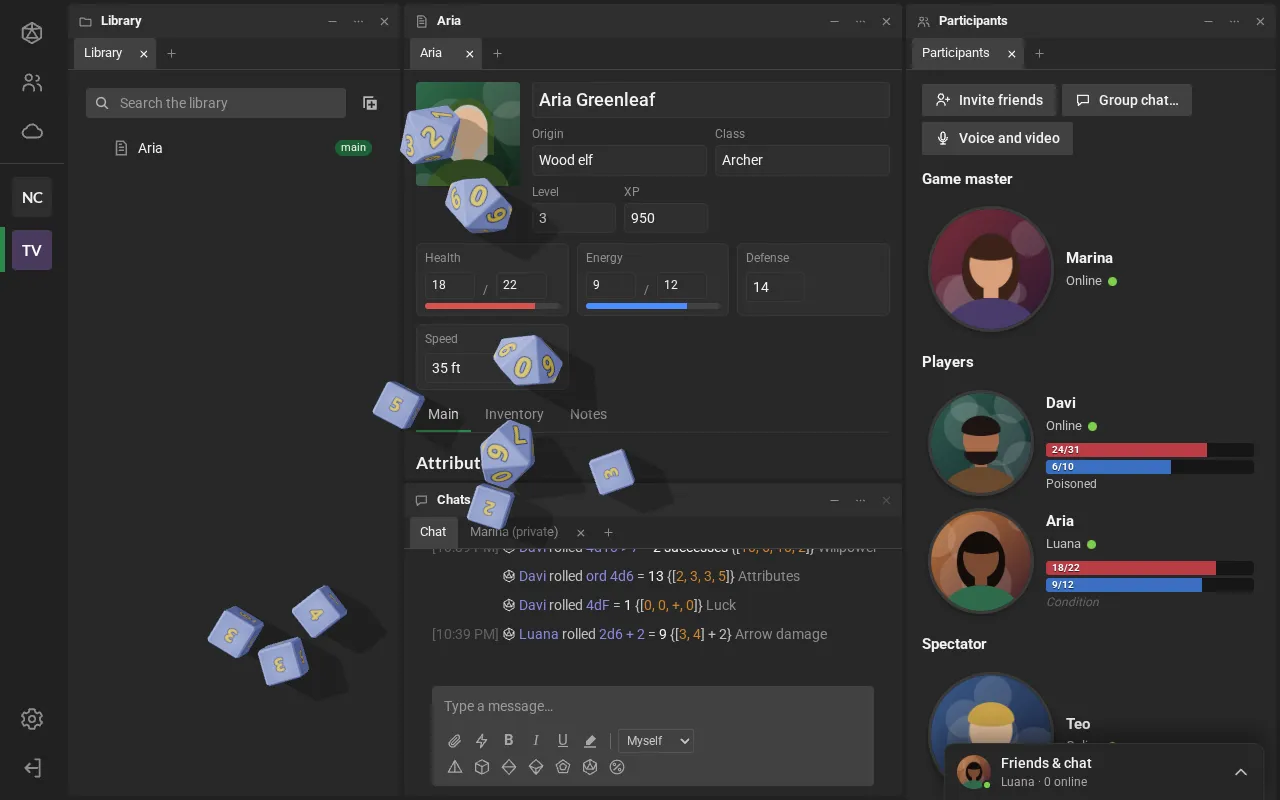Open the Participants panel more options menu

click(1234, 21)
